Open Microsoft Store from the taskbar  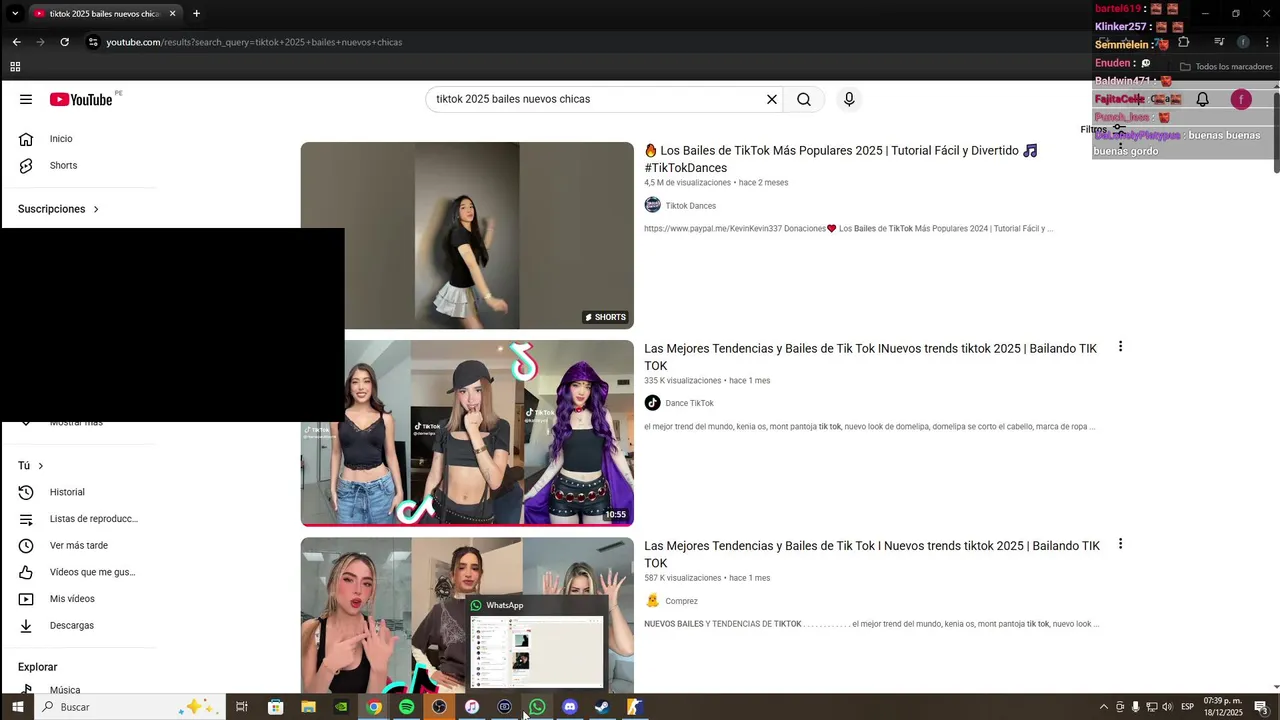(x=276, y=707)
